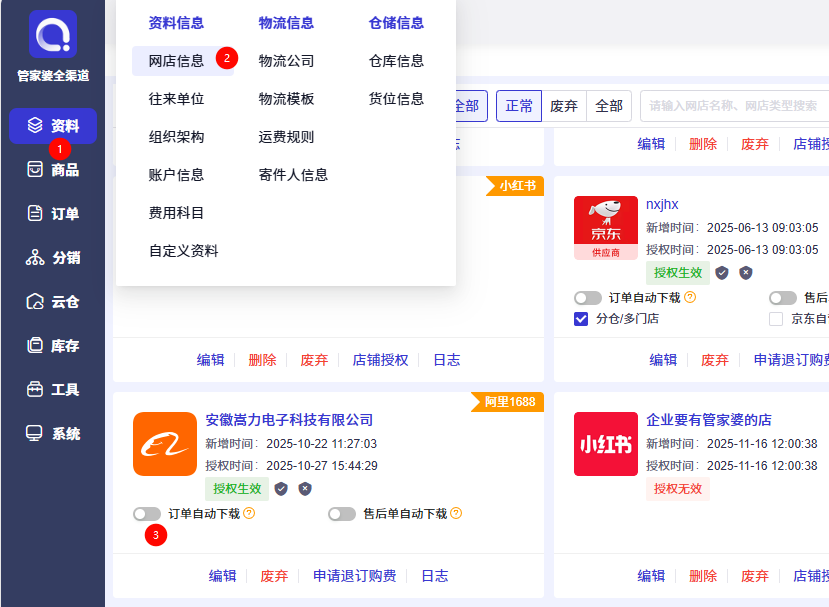Image resolution: width=829 pixels, height=607 pixels.
Task: Select 运费规则 menu item
Action: pyautogui.click(x=286, y=137)
